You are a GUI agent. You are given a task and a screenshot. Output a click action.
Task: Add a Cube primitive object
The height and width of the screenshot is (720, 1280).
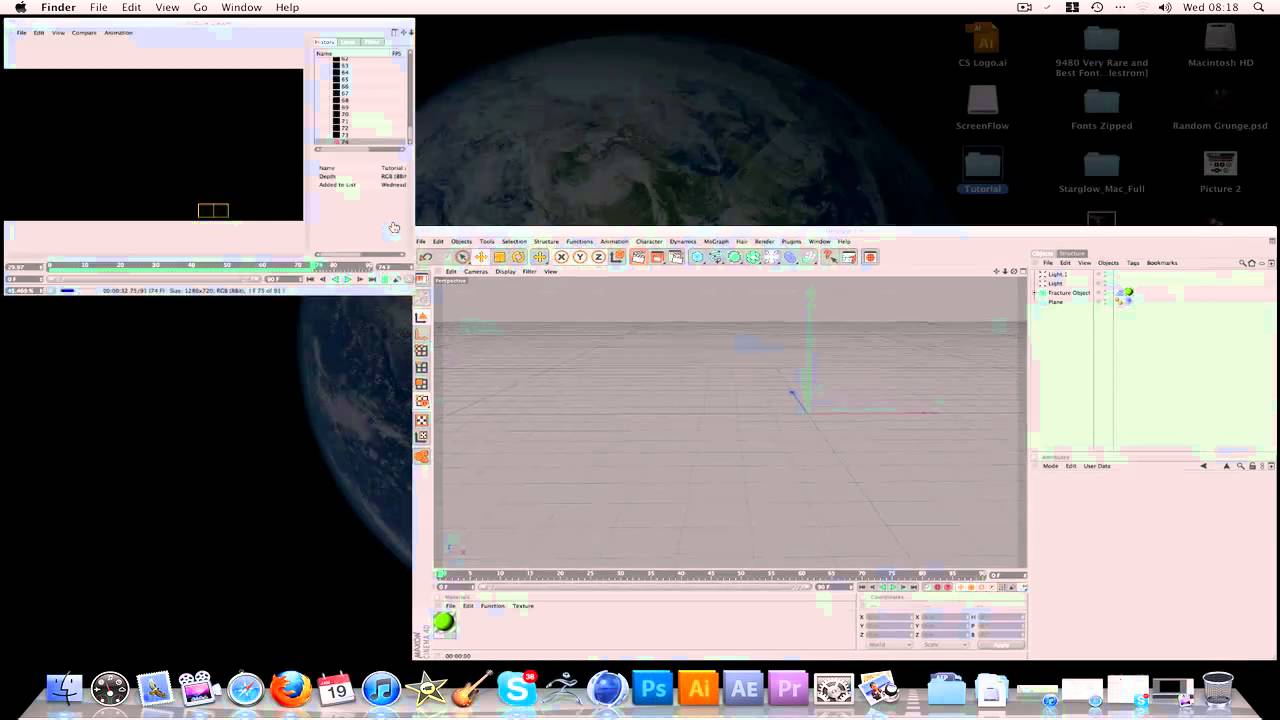click(x=698, y=257)
